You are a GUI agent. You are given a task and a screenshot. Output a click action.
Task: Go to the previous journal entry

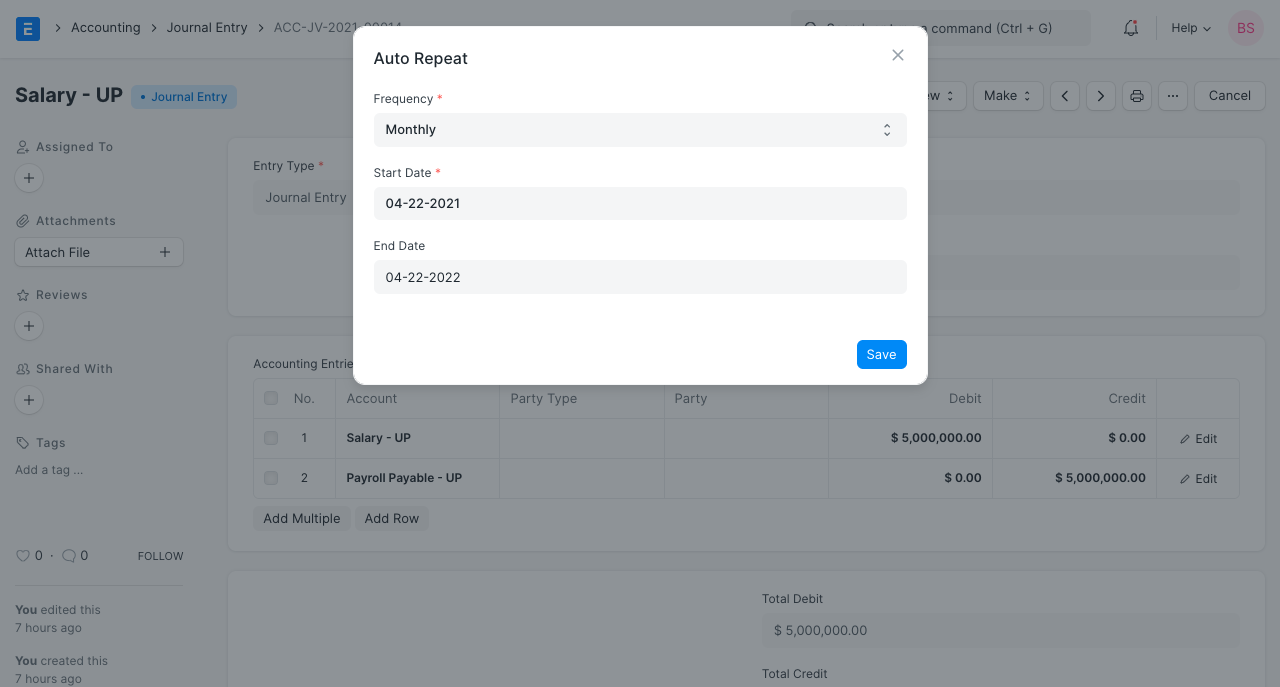coord(1064,95)
